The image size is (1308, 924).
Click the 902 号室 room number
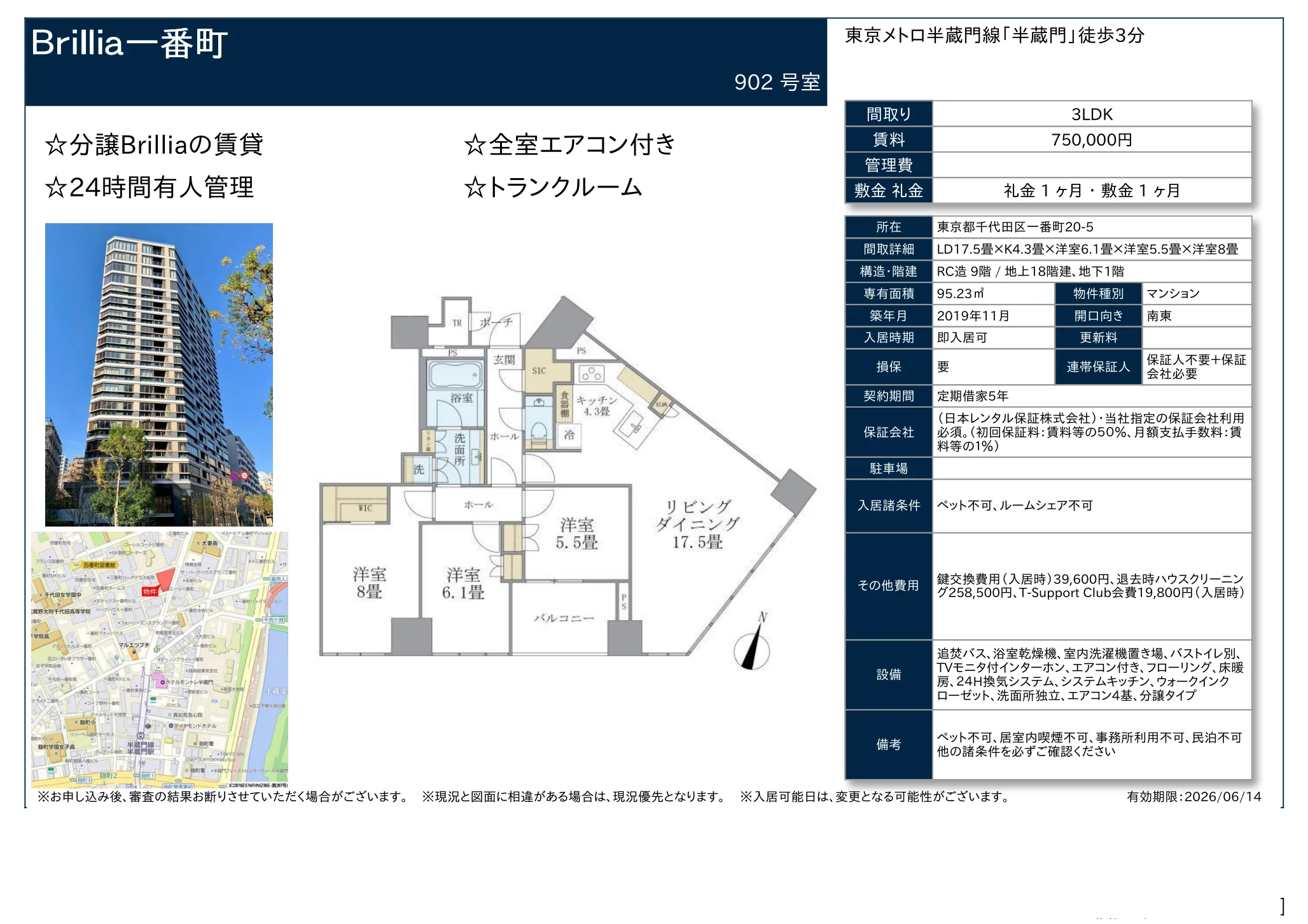click(x=777, y=83)
